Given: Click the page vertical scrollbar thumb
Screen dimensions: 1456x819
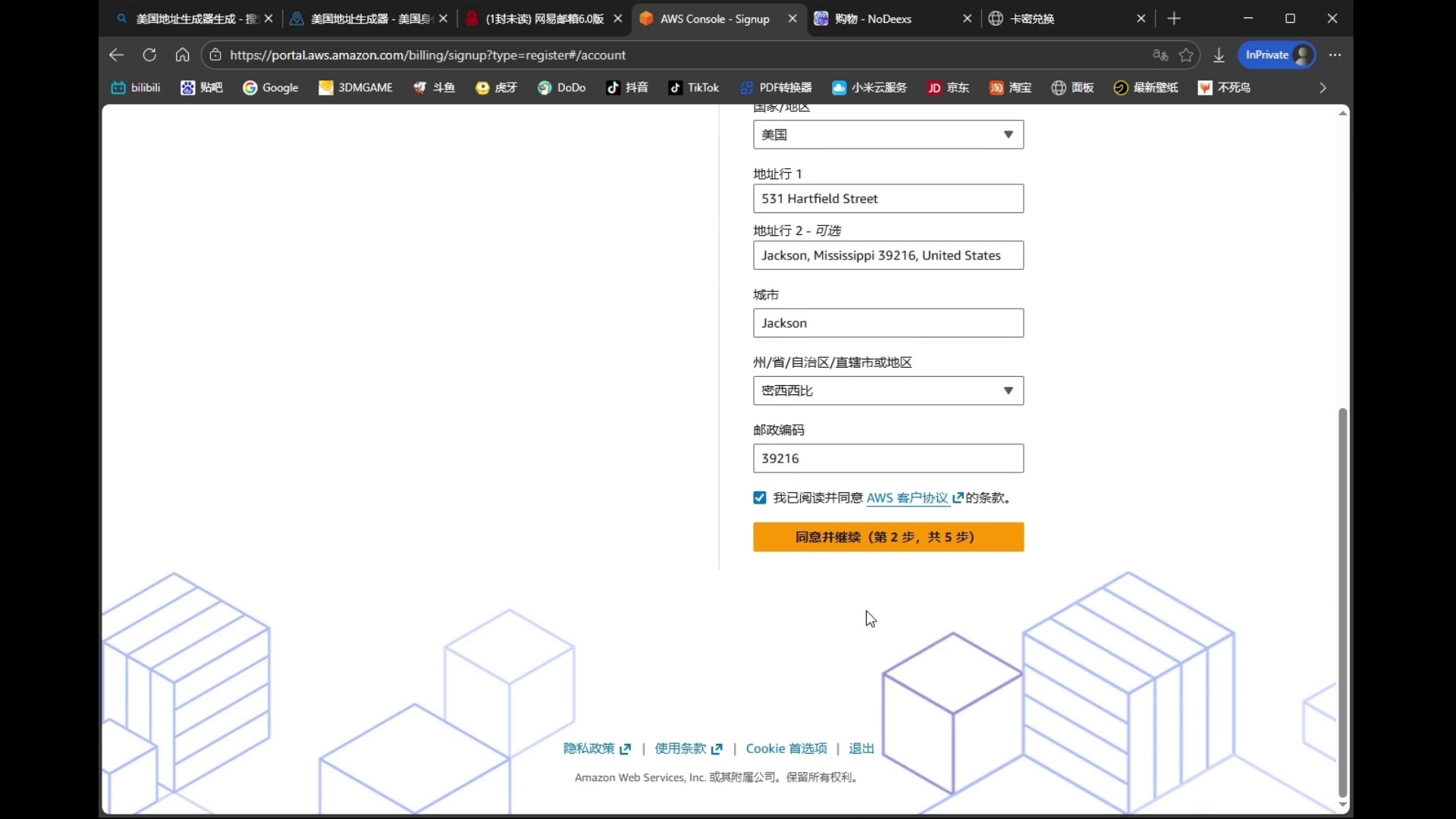Looking at the screenshot, I should tap(1342, 599).
